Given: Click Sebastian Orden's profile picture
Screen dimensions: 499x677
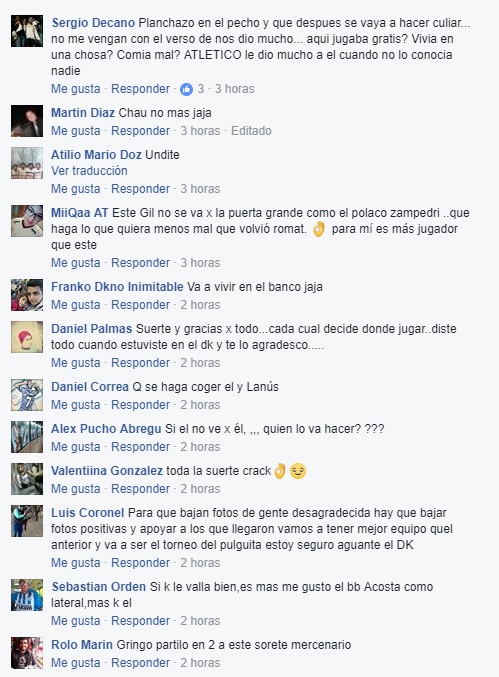Looking at the screenshot, I should (27, 595).
